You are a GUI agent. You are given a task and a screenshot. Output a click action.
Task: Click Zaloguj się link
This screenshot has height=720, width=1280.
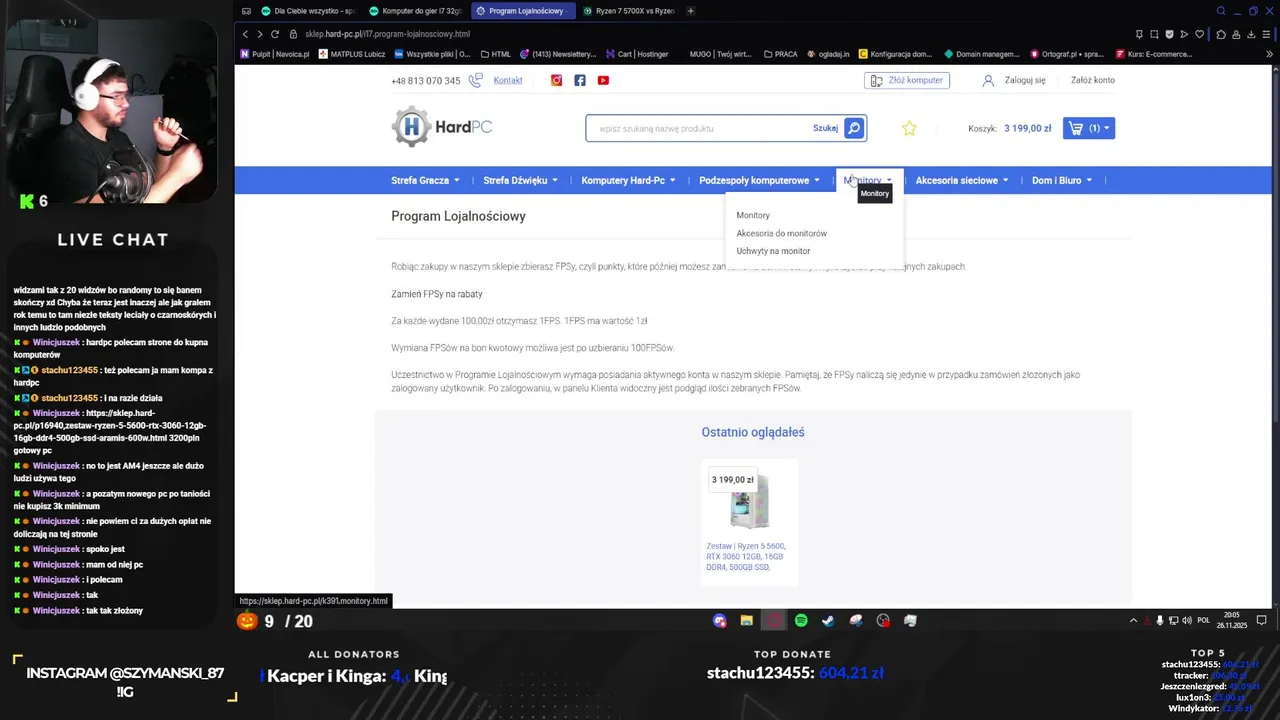[x=1025, y=80]
